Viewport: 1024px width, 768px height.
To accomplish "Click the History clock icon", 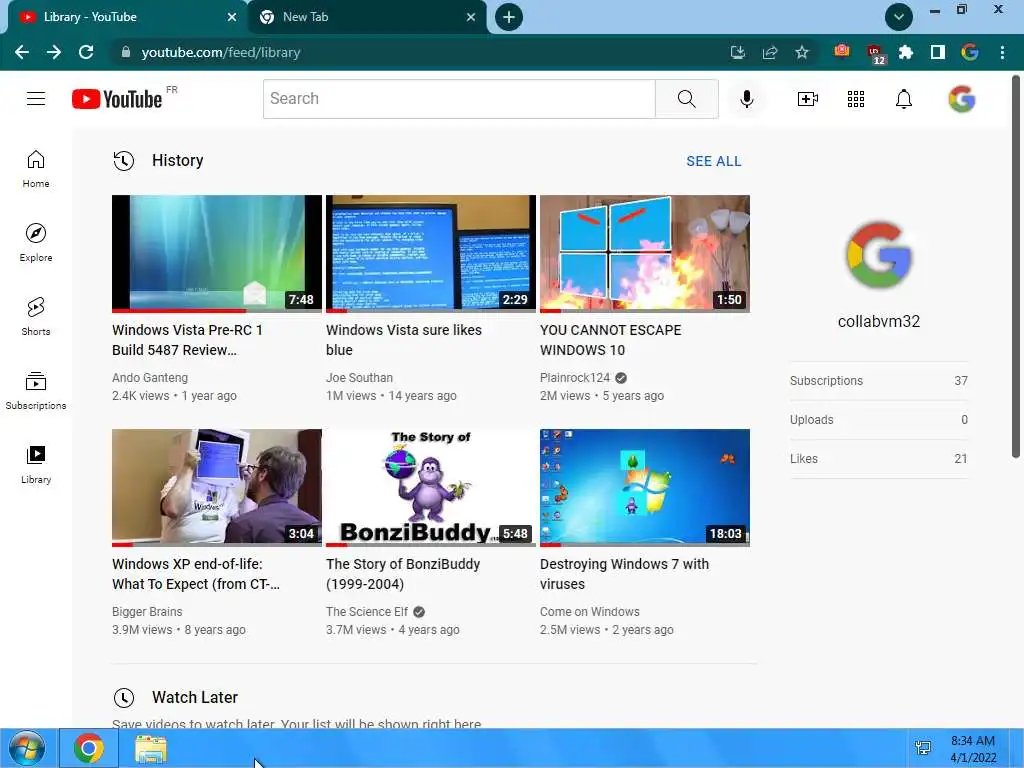I will (x=123, y=161).
